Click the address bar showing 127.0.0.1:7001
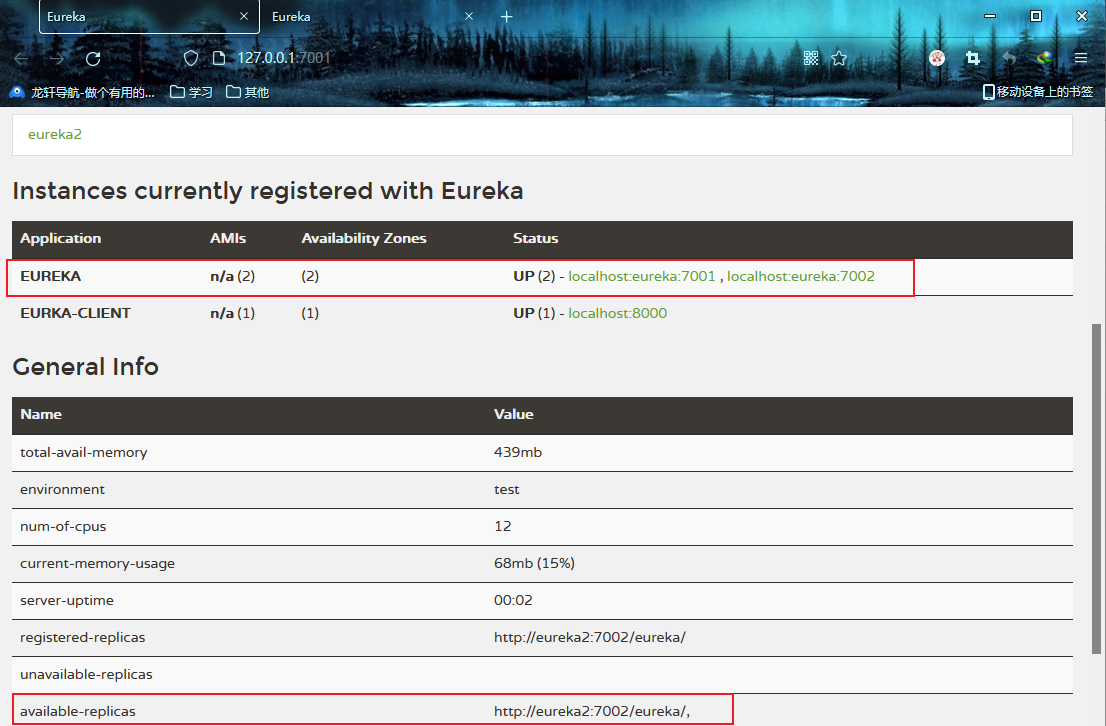 pos(284,58)
